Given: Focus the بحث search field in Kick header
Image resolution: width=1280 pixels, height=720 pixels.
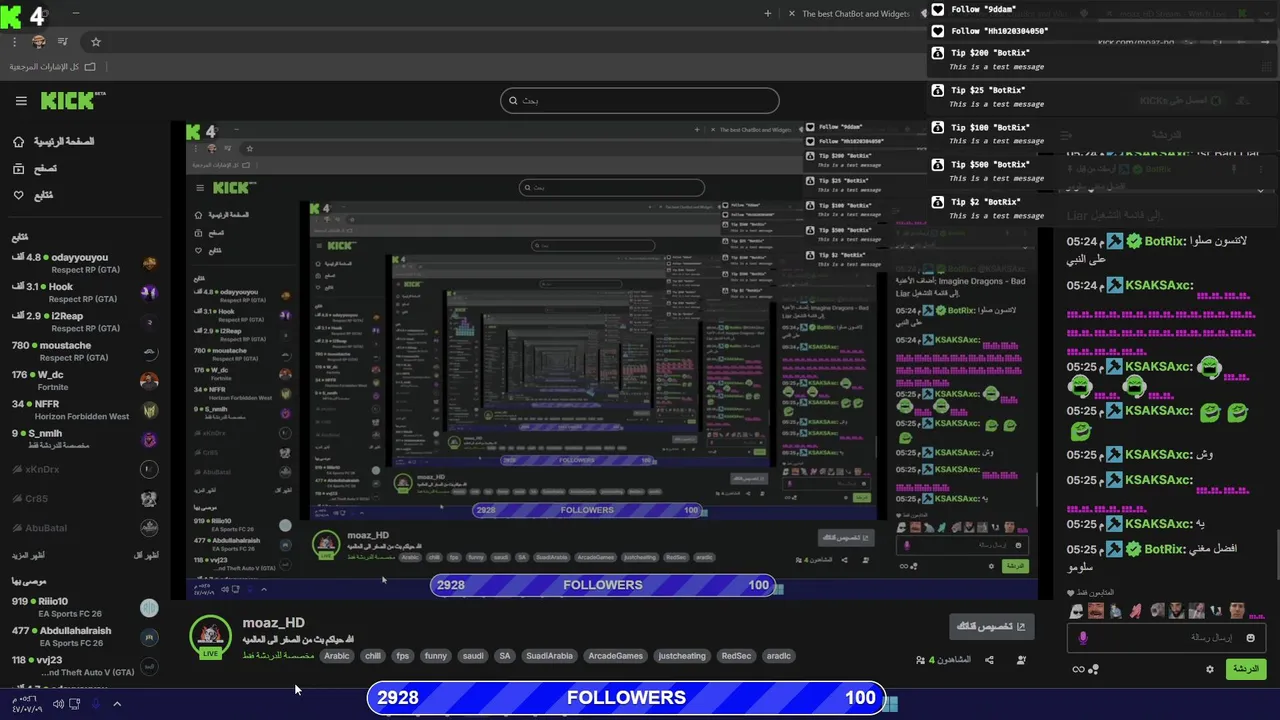Looking at the screenshot, I should click(639, 100).
